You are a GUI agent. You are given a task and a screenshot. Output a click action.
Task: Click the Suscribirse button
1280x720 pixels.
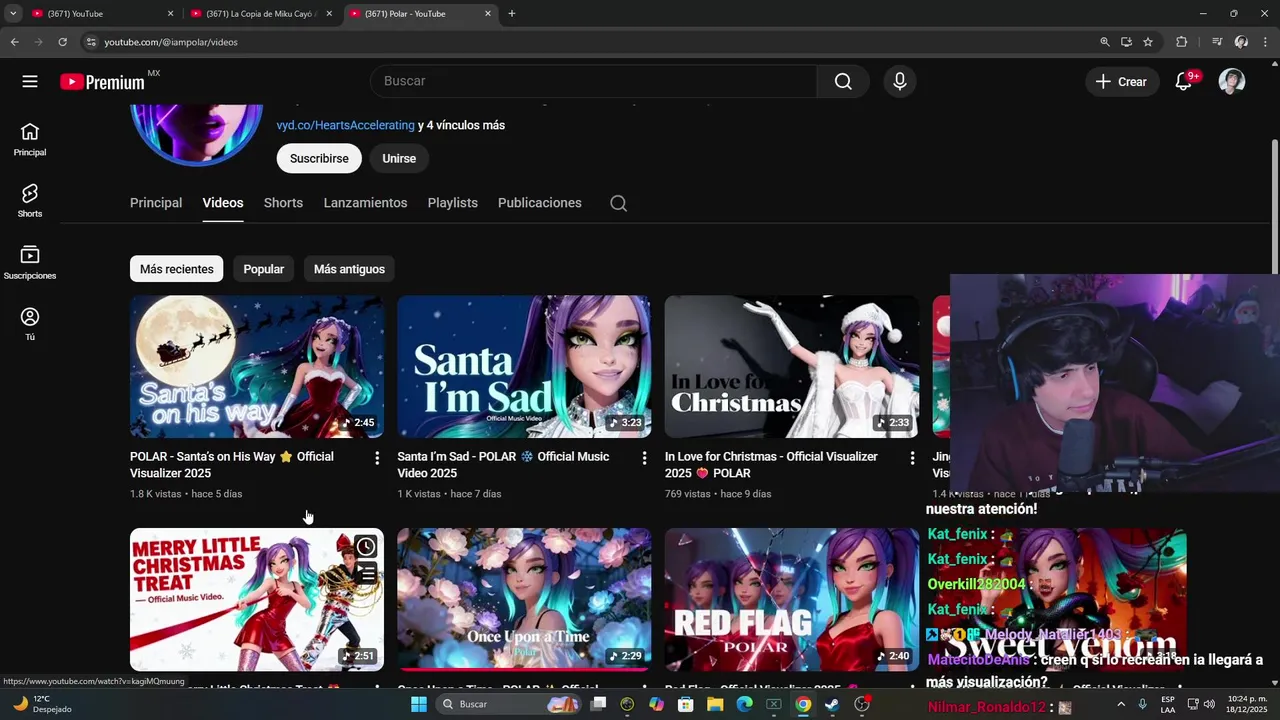click(x=319, y=158)
